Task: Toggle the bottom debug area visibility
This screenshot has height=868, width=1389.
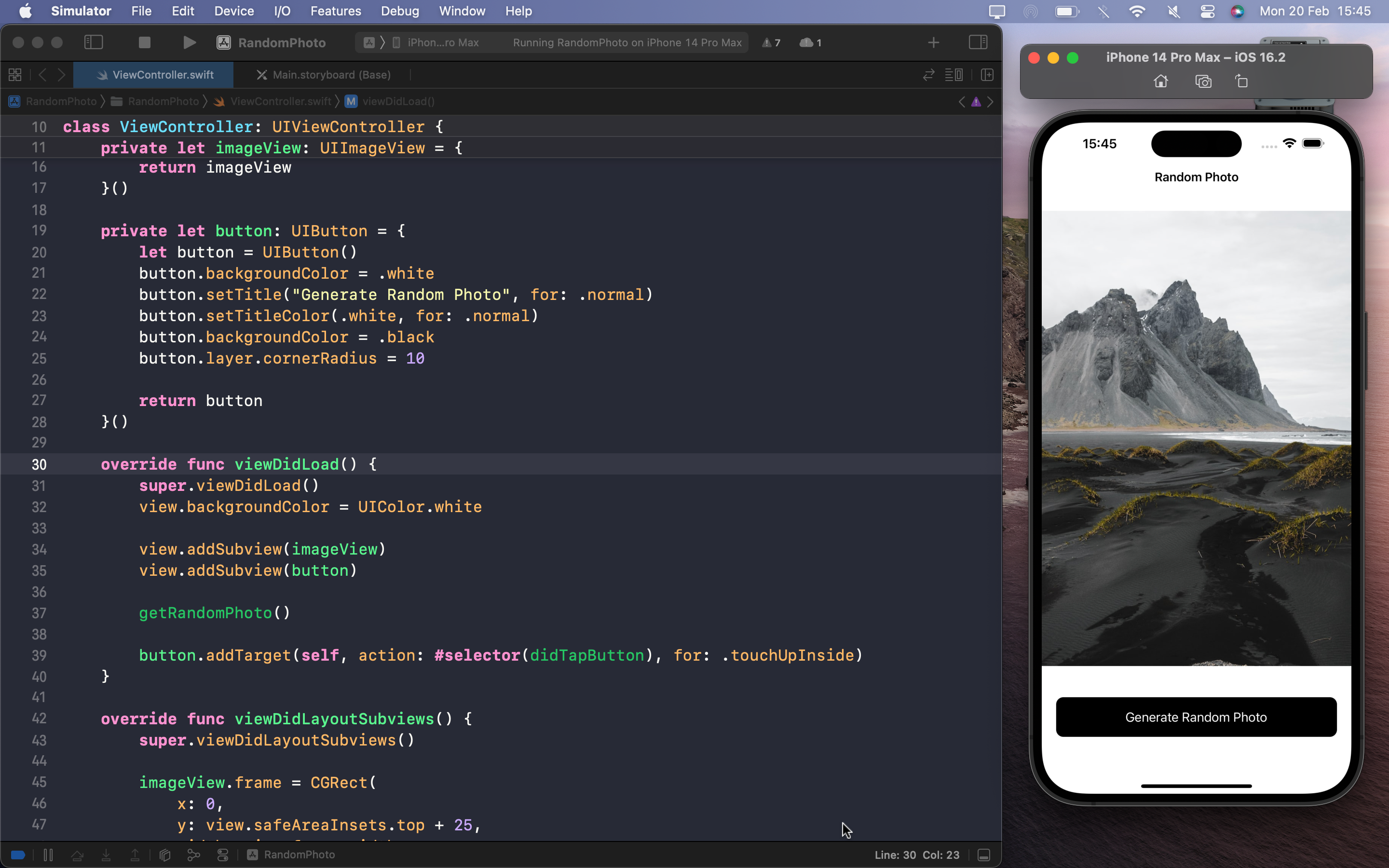Action: click(984, 855)
